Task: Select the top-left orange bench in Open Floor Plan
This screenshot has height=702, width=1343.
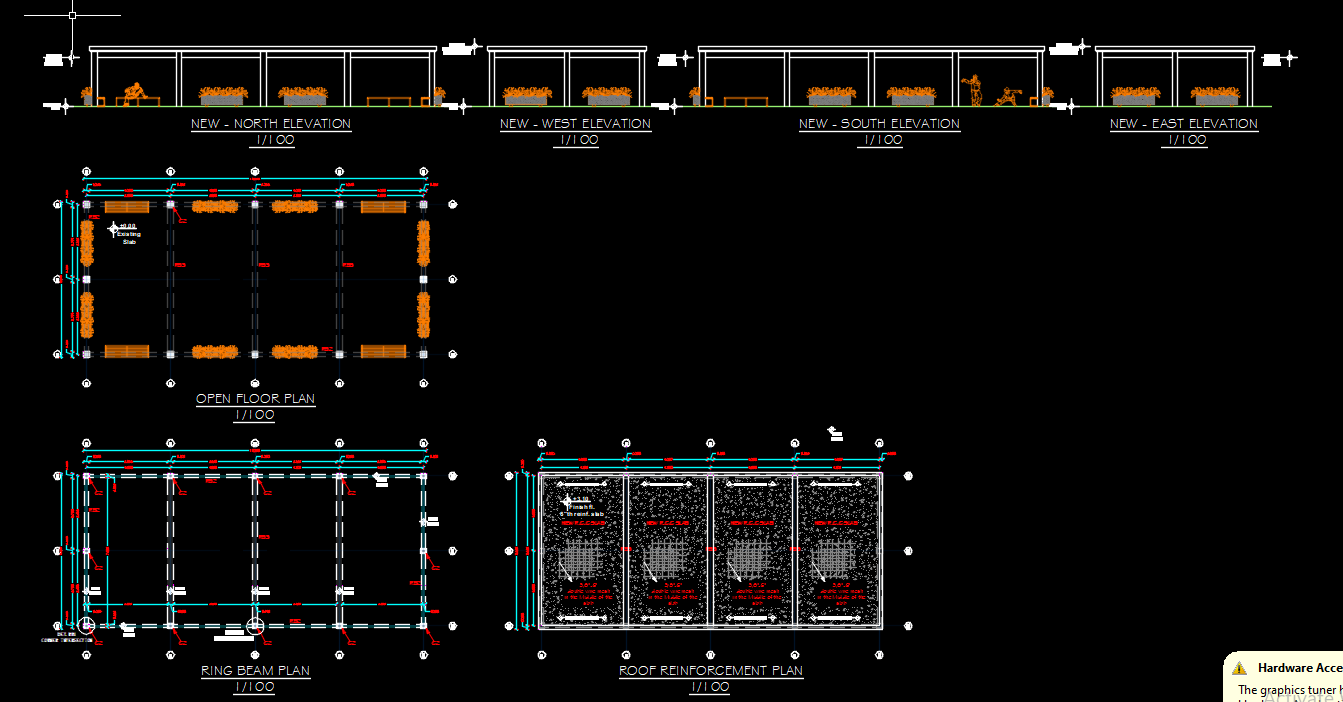Action: 128,207
